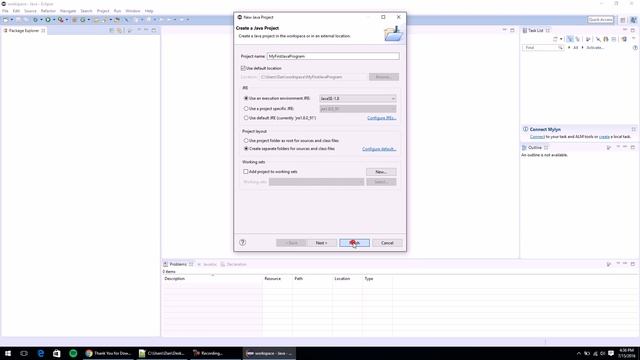Click Link with Editor in Package Explorer
Screen dimensions: 640x360
point(120,30)
